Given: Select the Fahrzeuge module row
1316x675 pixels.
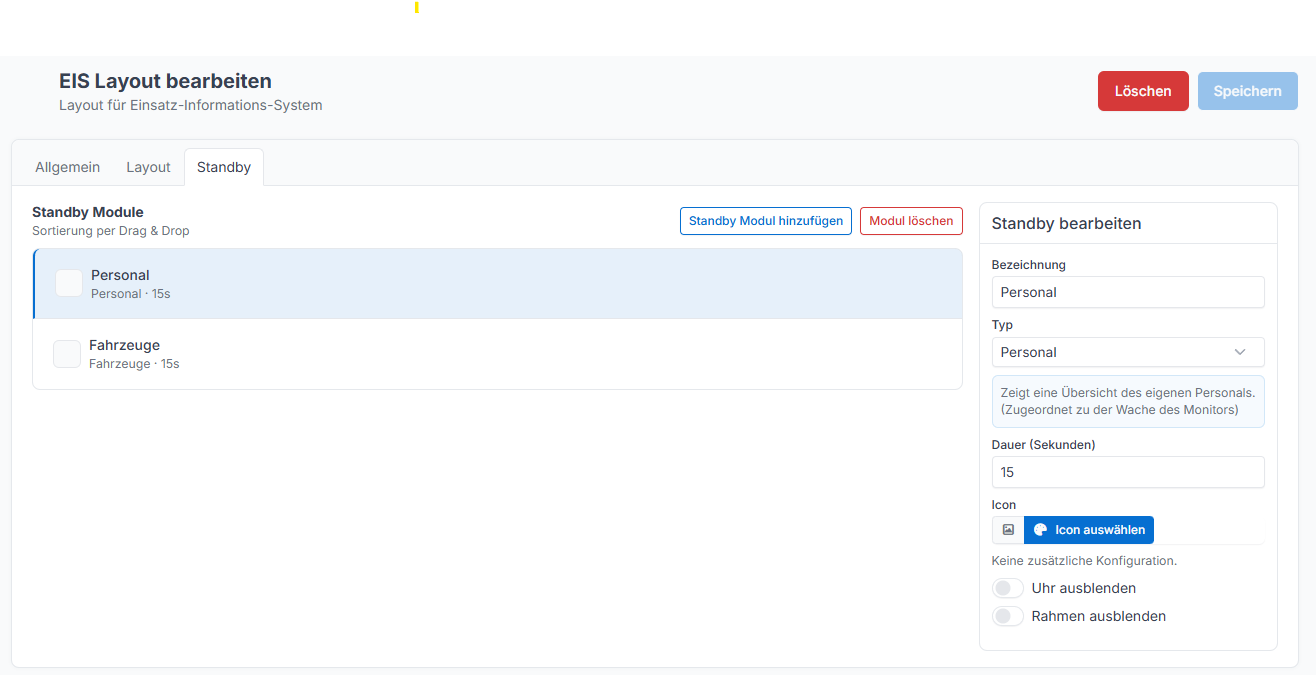Looking at the screenshot, I should tap(498, 354).
